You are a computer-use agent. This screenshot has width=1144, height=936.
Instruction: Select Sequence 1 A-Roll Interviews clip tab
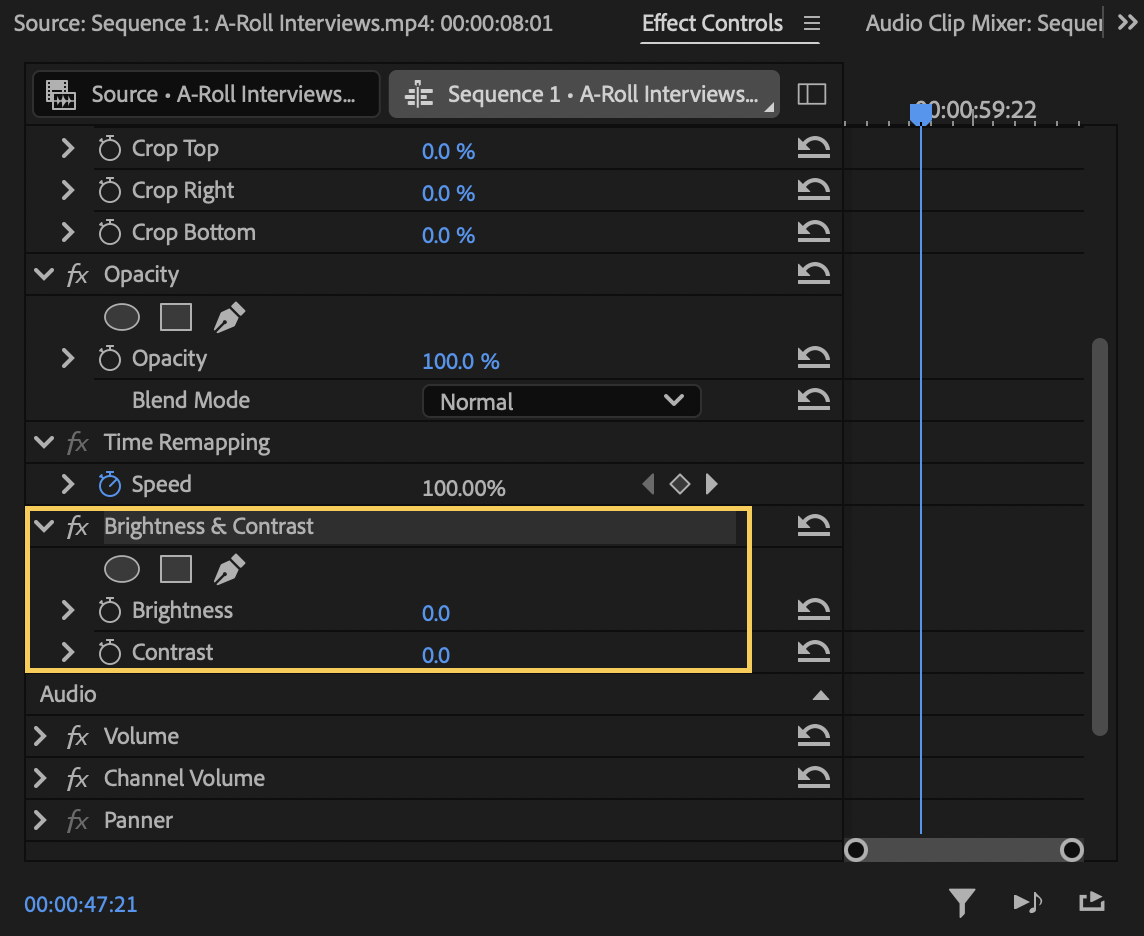584,94
